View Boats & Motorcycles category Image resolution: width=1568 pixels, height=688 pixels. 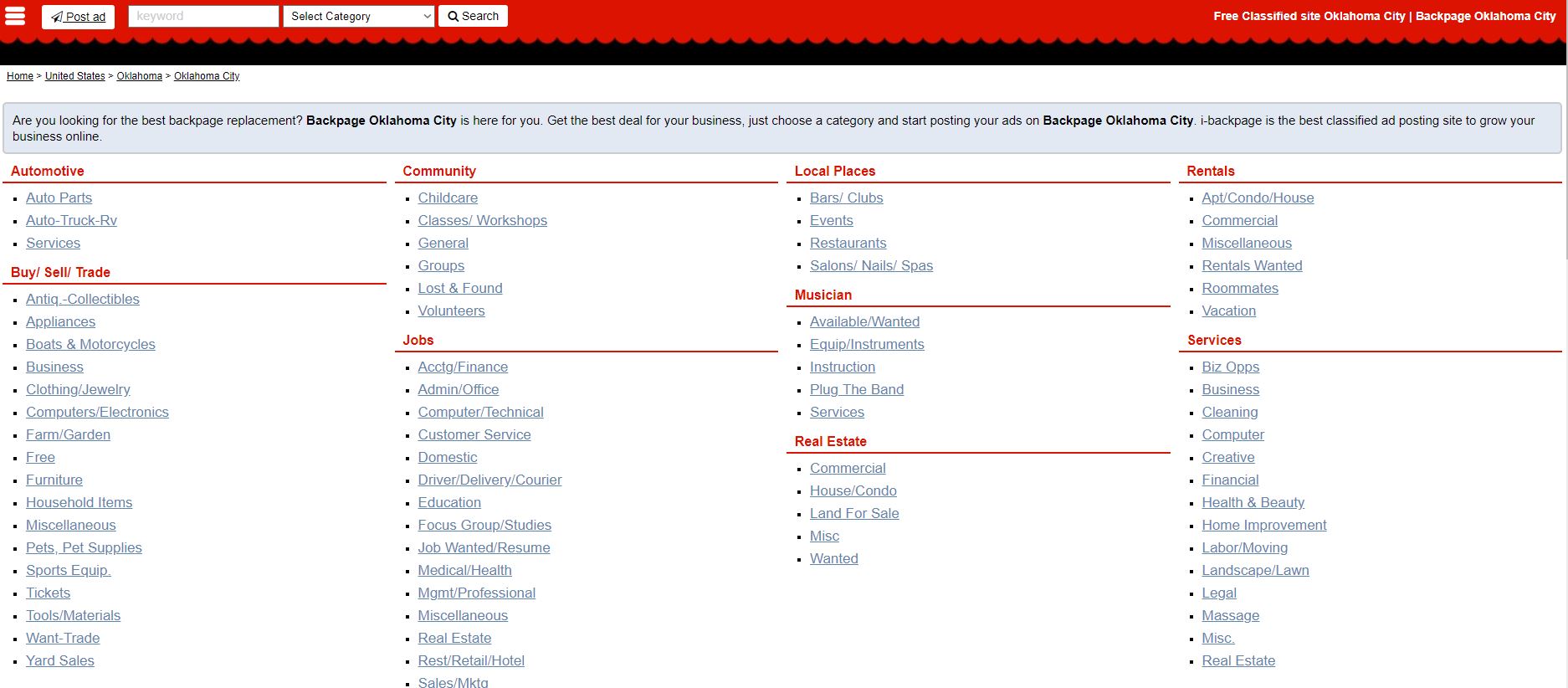pyautogui.click(x=91, y=344)
